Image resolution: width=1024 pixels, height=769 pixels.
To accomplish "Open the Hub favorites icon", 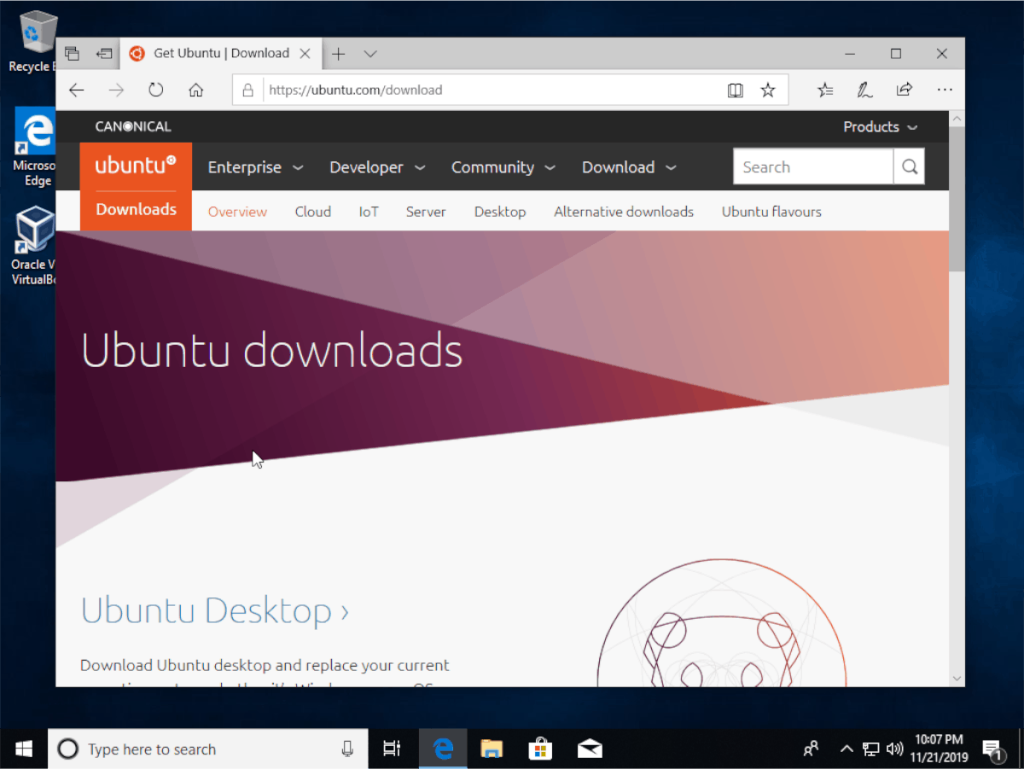I will click(824, 89).
